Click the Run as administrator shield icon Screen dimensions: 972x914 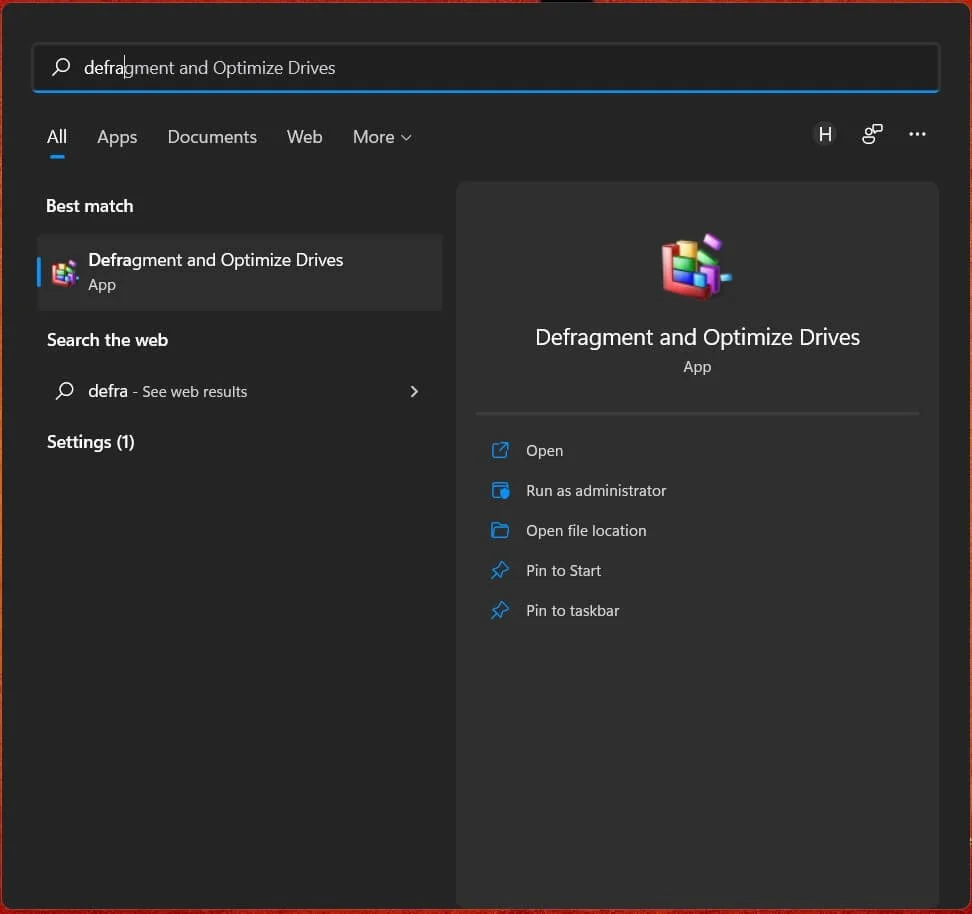click(500, 490)
